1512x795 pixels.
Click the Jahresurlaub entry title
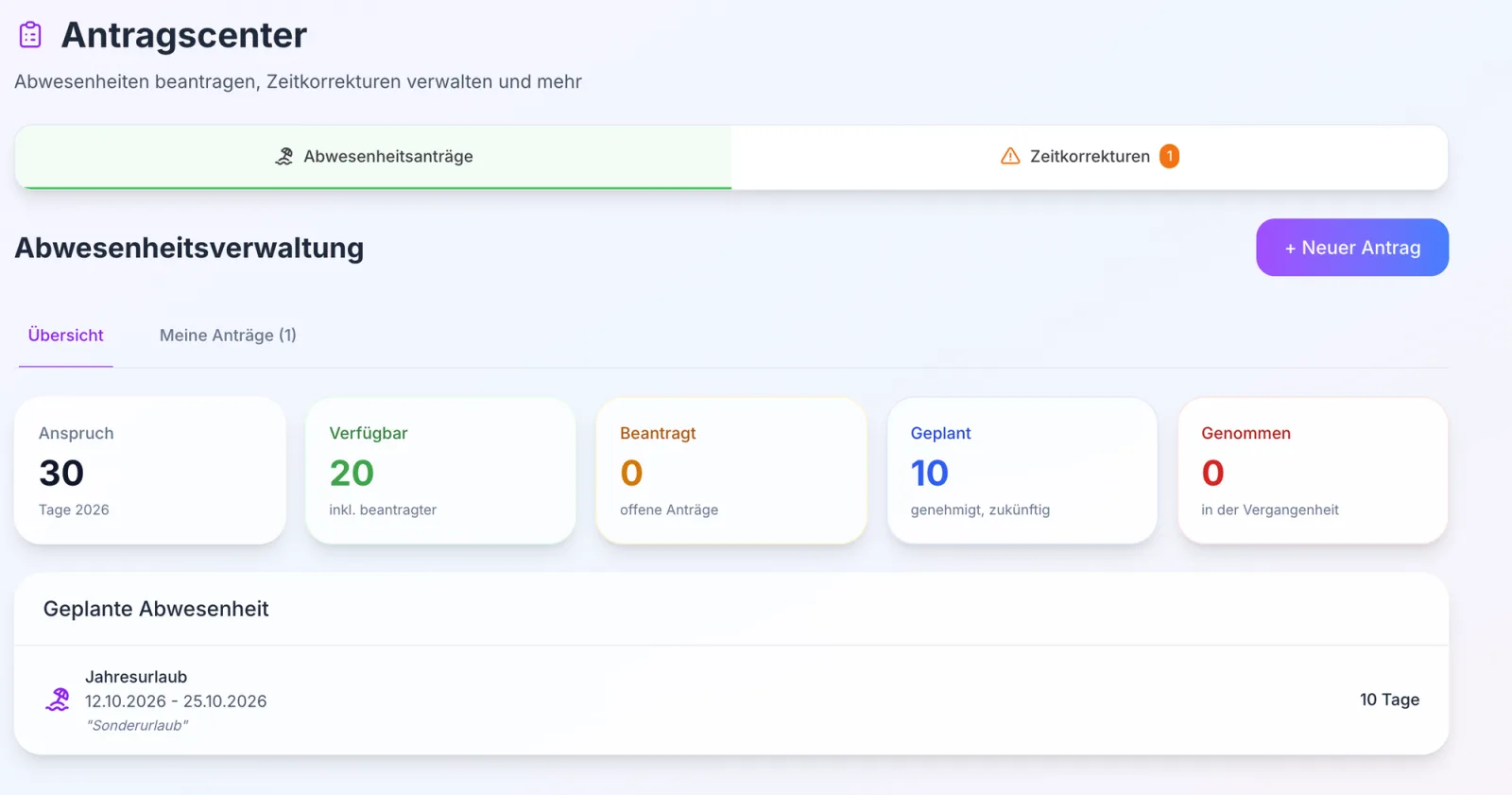136,677
